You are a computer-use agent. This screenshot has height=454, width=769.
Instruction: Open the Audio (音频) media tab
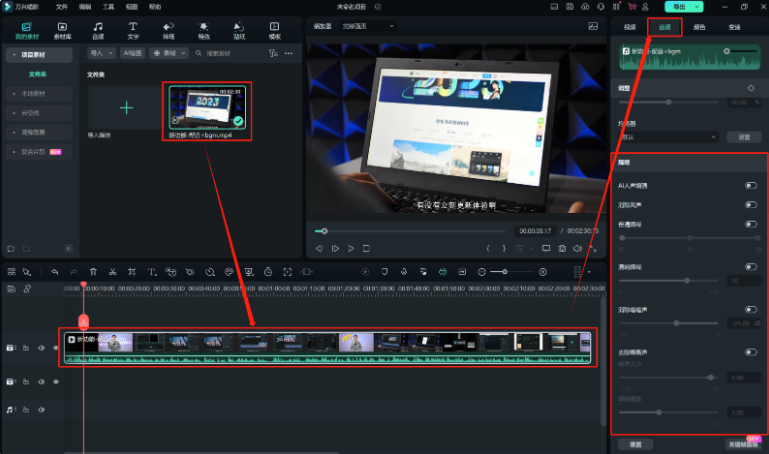pyautogui.click(x=98, y=30)
